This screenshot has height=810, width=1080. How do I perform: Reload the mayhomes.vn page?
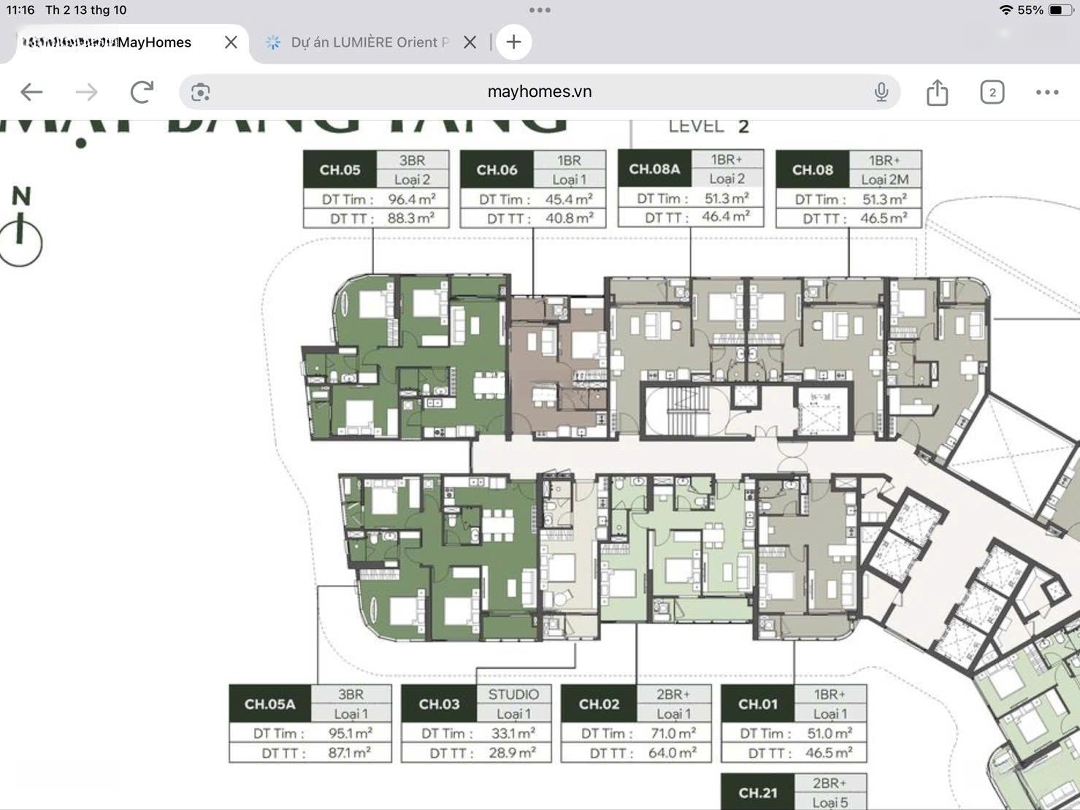point(142,92)
